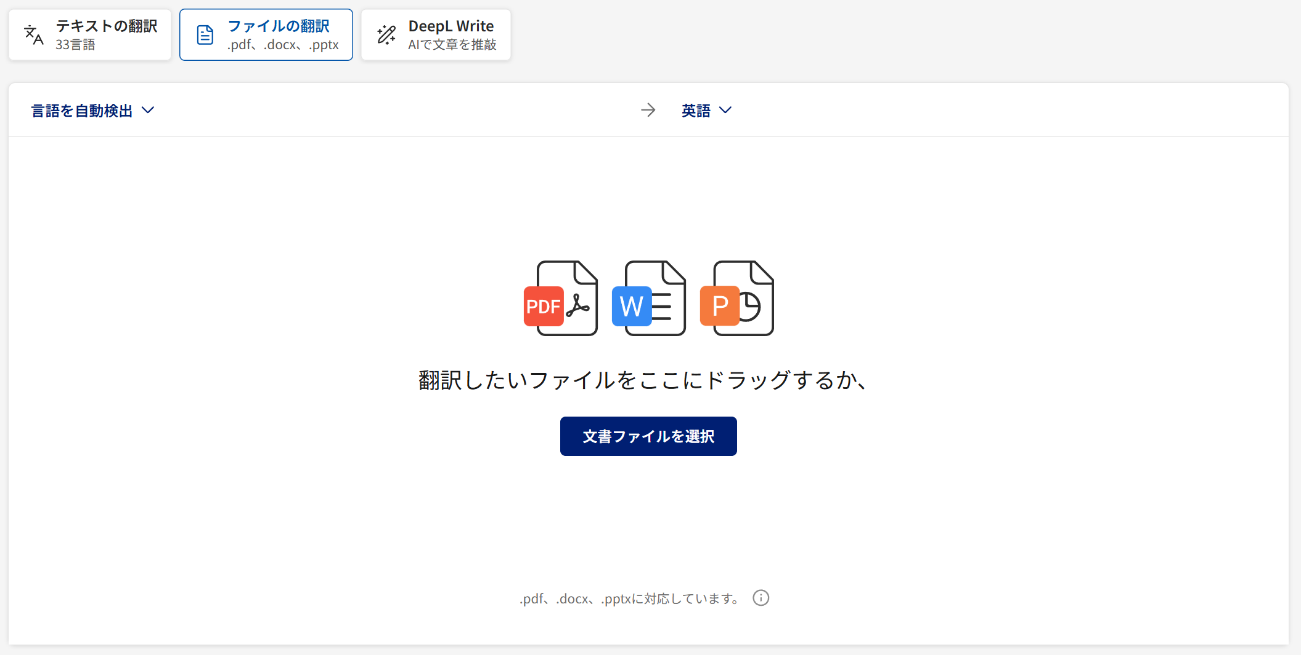Open the 英語 target language dropdown
This screenshot has width=1301, height=655.
(707, 111)
